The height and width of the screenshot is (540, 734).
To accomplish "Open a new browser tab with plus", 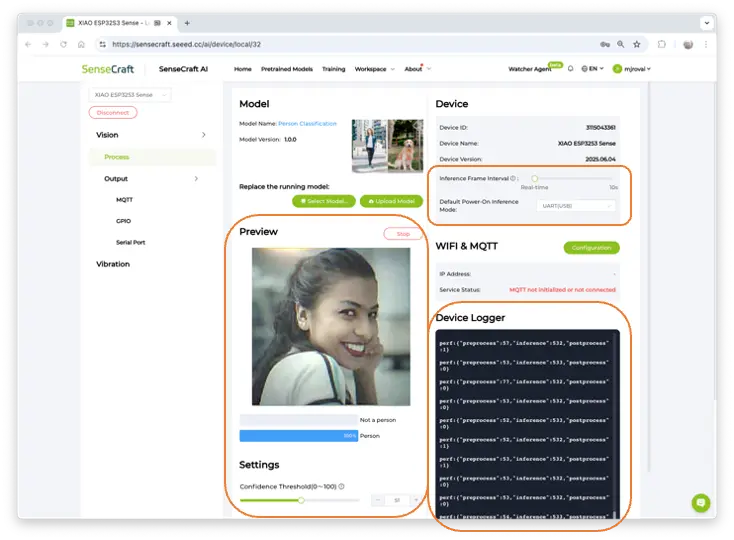I will pos(187,23).
